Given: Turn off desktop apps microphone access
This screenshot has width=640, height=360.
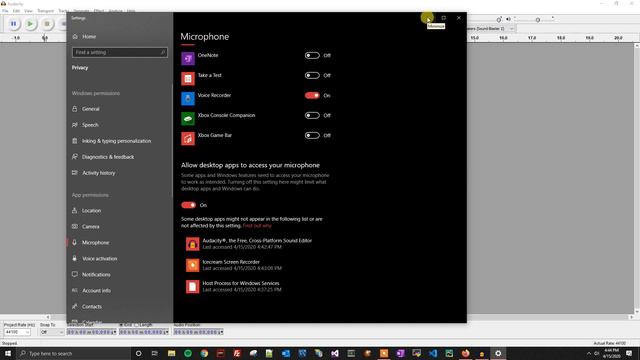Looking at the screenshot, I should click(189, 205).
